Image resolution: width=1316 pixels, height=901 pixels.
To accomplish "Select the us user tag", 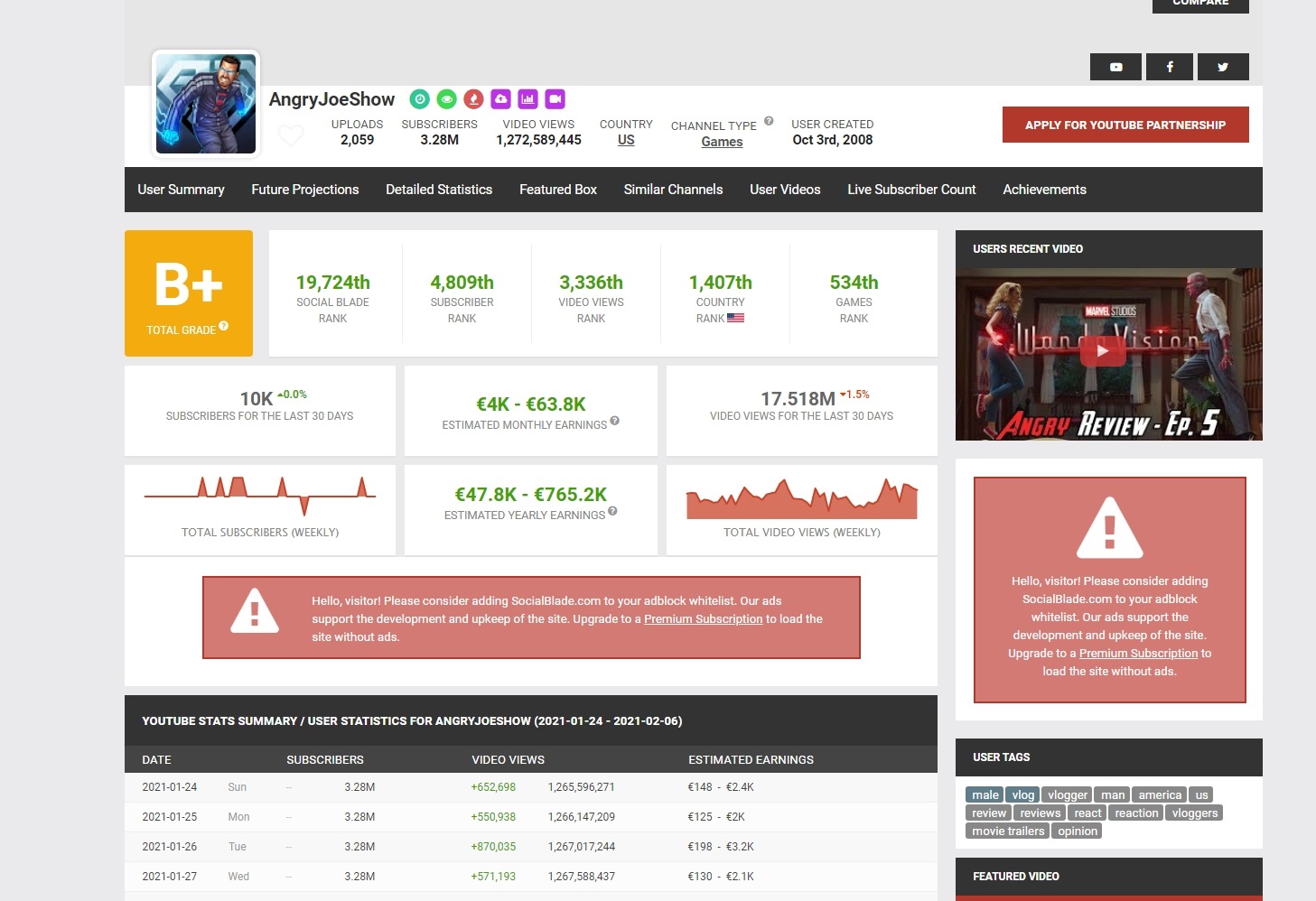I will click(x=1201, y=795).
